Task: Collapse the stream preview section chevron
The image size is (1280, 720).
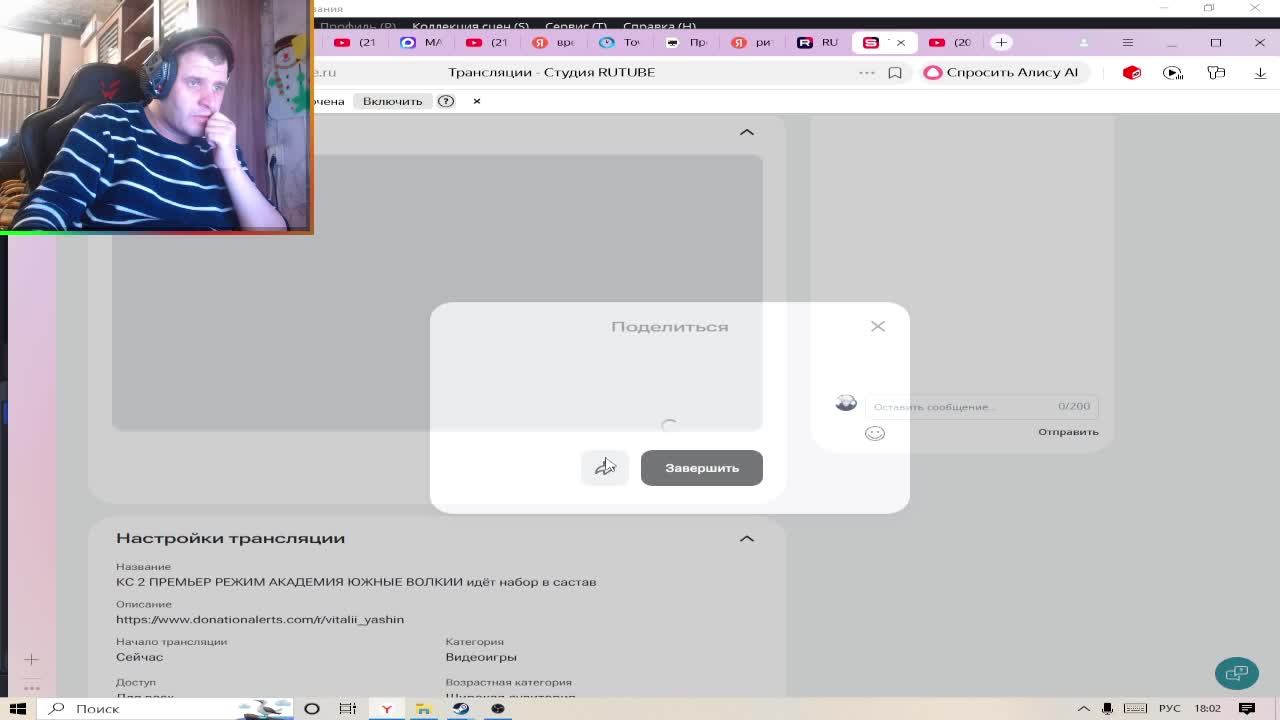Action: [x=747, y=132]
